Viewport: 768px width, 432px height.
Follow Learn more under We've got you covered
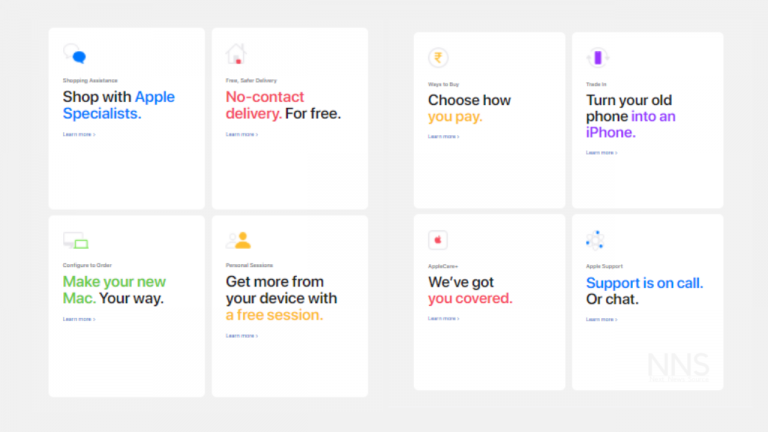coord(444,318)
